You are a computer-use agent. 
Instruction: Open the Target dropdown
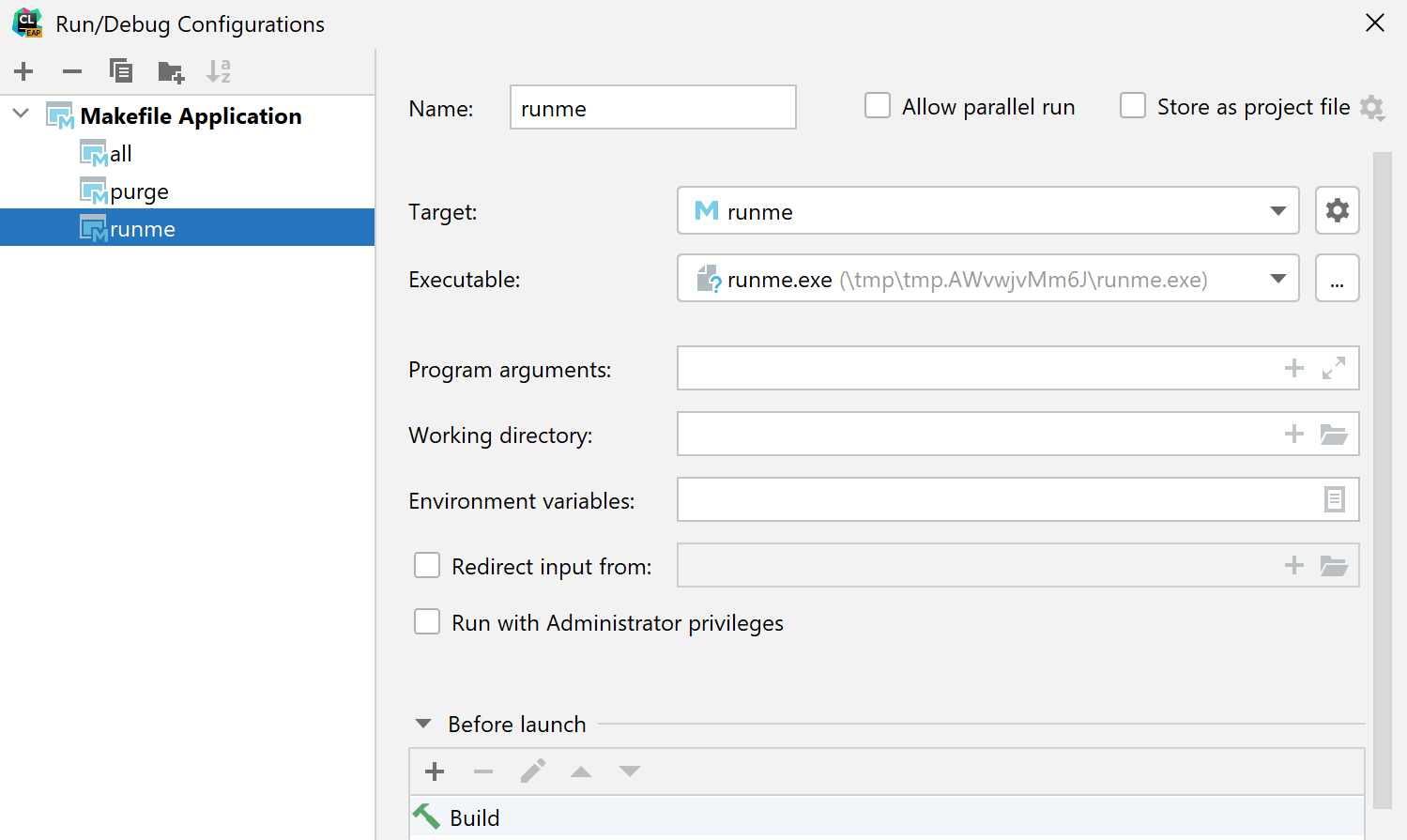point(1278,210)
